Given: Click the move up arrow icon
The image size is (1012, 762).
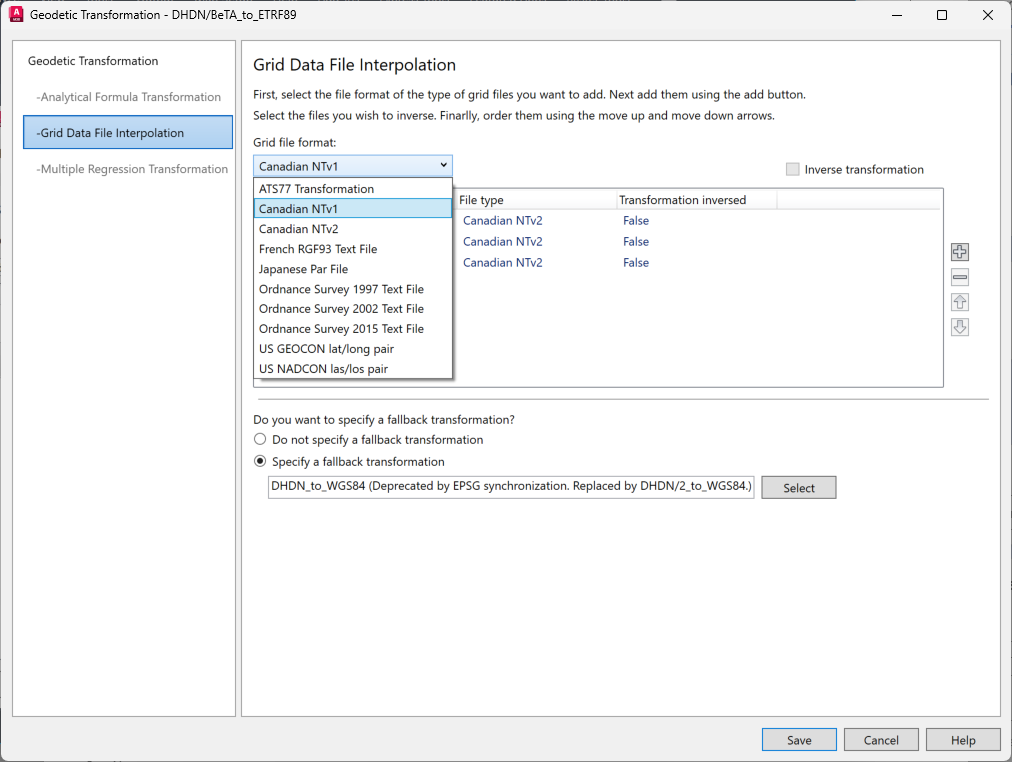Looking at the screenshot, I should (960, 302).
